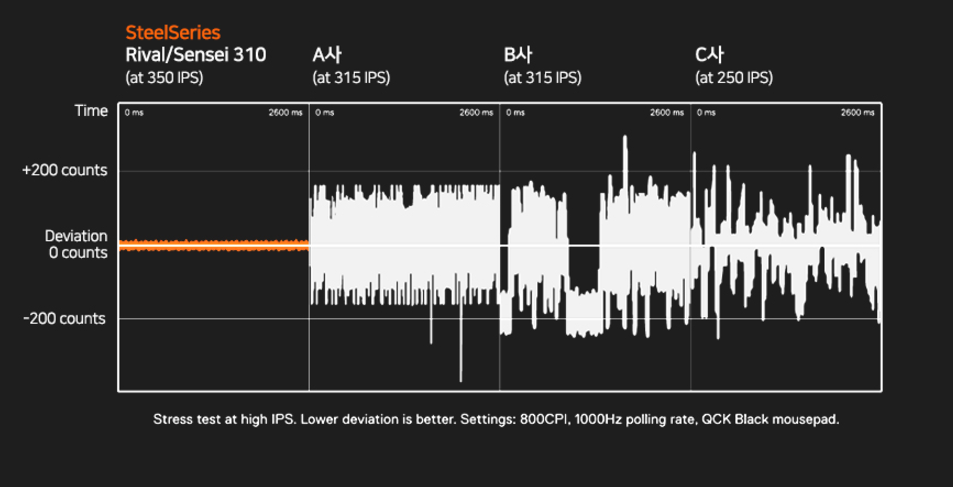Viewport: 953px width, 487px height.
Task: Click the '(at 250 IPS)' label
Action: [734, 78]
